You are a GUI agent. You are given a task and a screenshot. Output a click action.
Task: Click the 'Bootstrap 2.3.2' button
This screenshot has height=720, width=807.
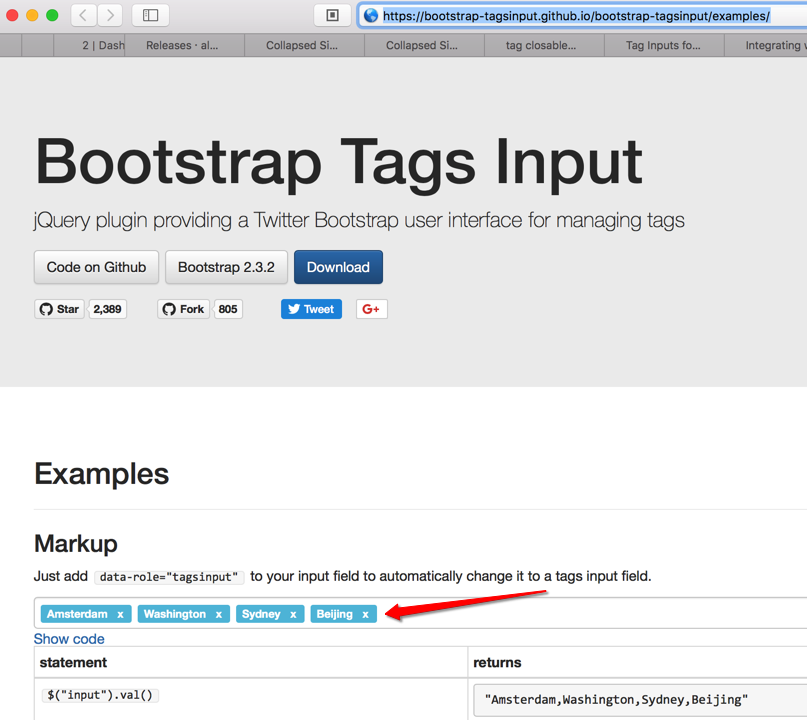[x=226, y=267]
